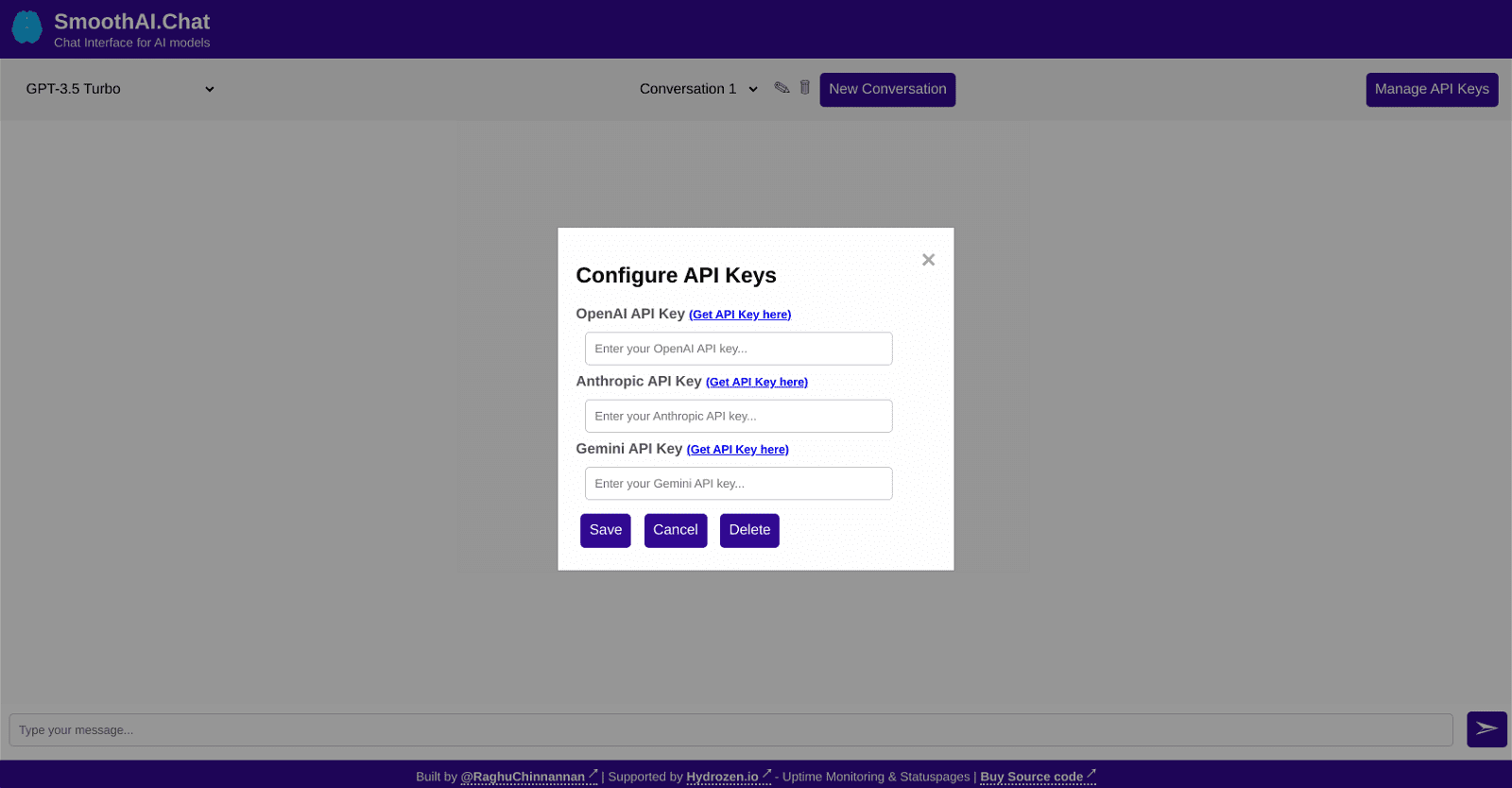This screenshot has height=788, width=1512.
Task: Save the API keys
Action: 605,530
